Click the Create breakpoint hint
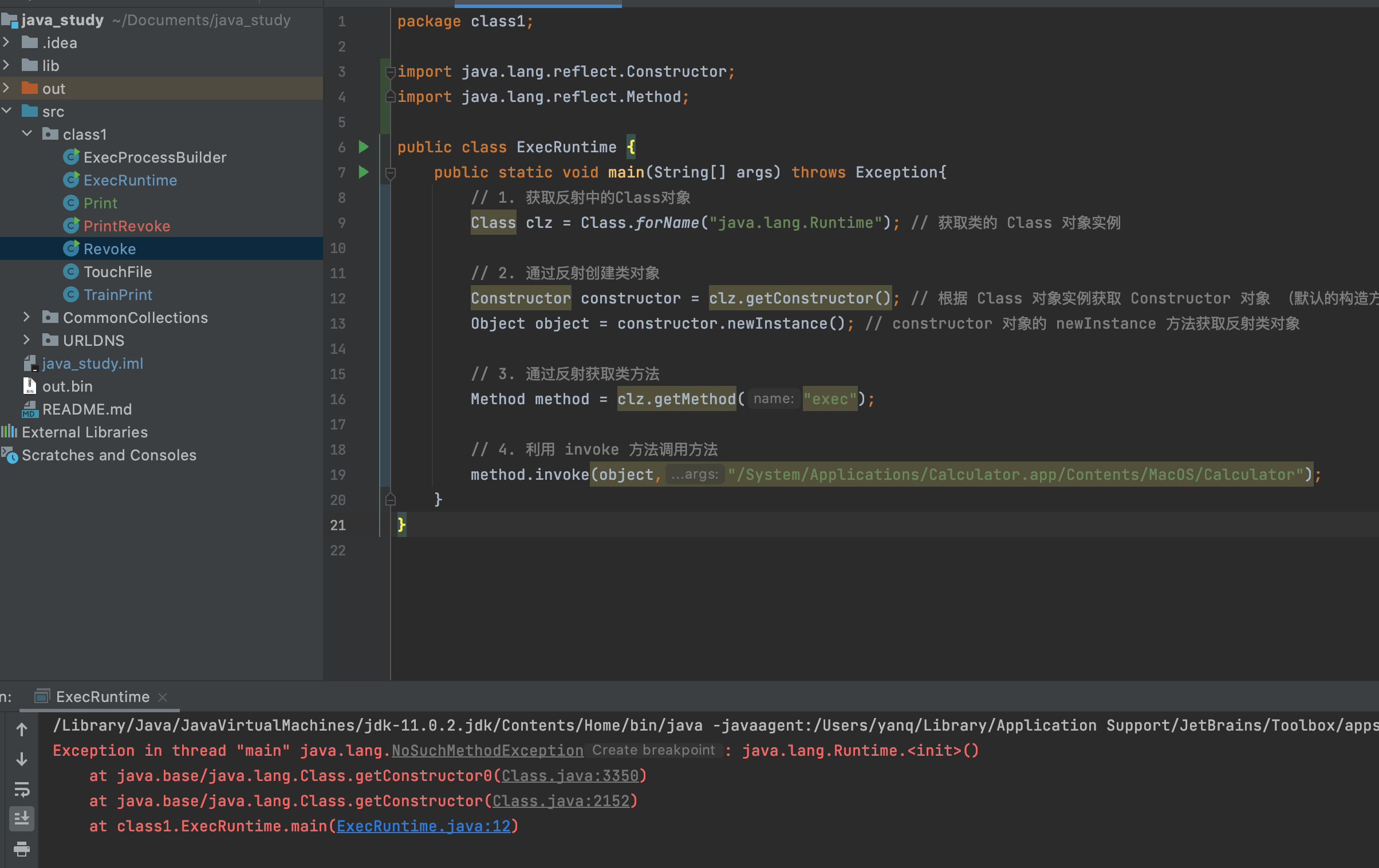 click(x=653, y=750)
